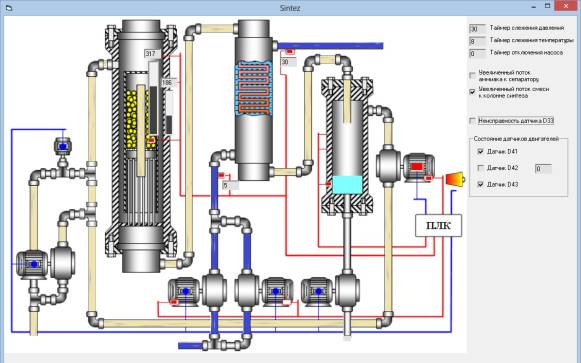This screenshot has height=363, width=581.
Task: Toggle the Датчик D41 checkbox
Action: pos(481,151)
